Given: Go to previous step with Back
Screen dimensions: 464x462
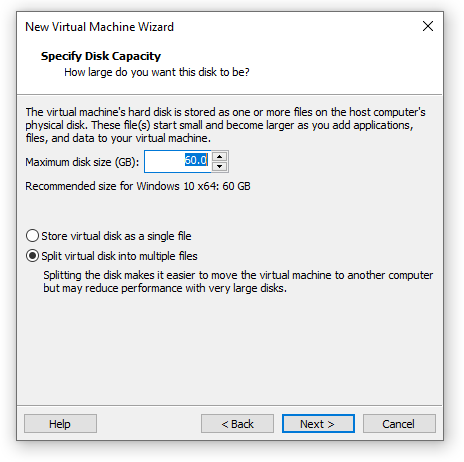Looking at the screenshot, I should 237,424.
